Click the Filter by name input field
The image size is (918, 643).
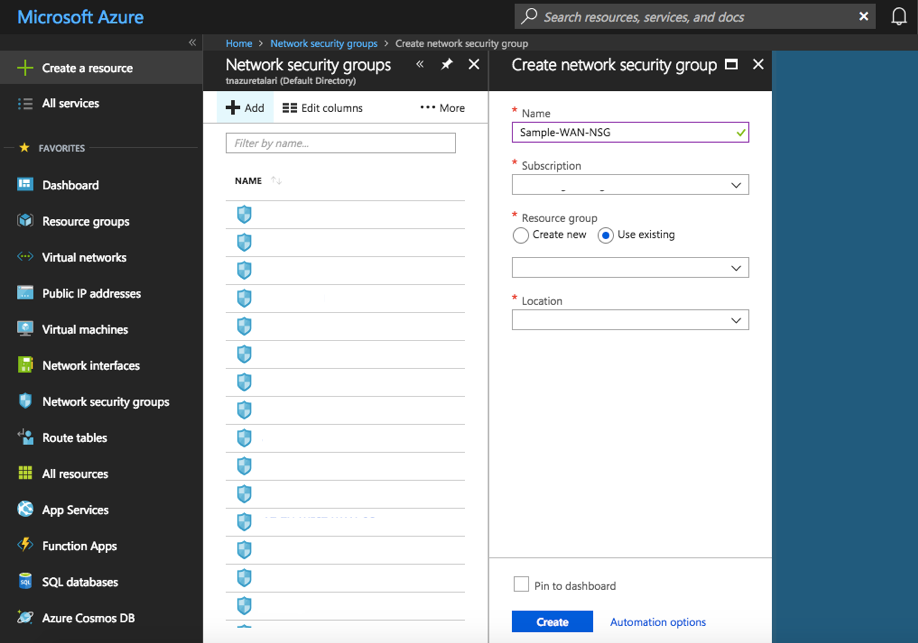click(340, 143)
